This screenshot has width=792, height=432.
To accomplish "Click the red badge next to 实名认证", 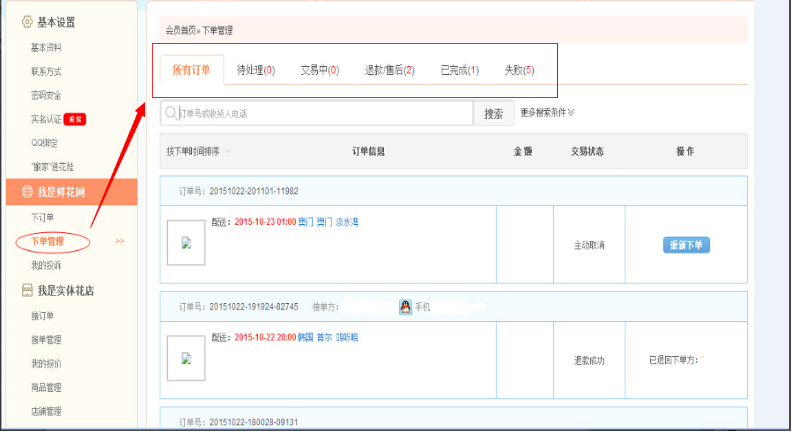I will tap(75, 119).
